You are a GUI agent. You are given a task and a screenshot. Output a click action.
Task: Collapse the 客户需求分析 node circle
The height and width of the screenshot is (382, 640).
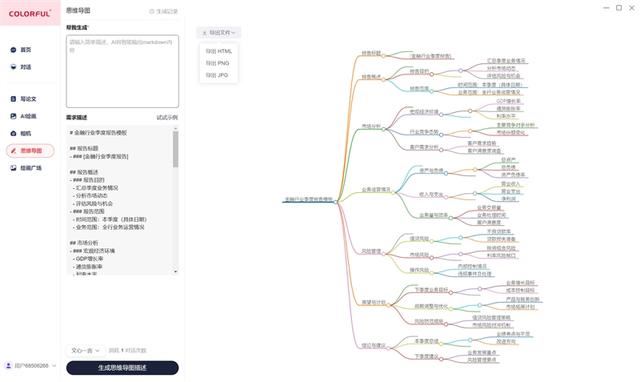[x=441, y=150]
